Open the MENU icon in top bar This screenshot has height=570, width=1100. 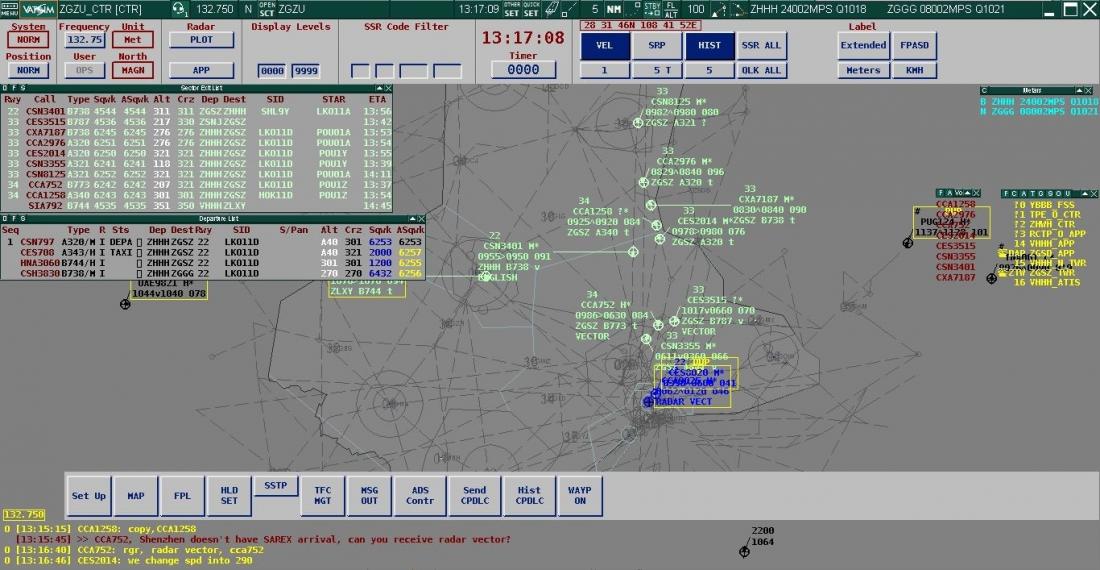coord(9,9)
